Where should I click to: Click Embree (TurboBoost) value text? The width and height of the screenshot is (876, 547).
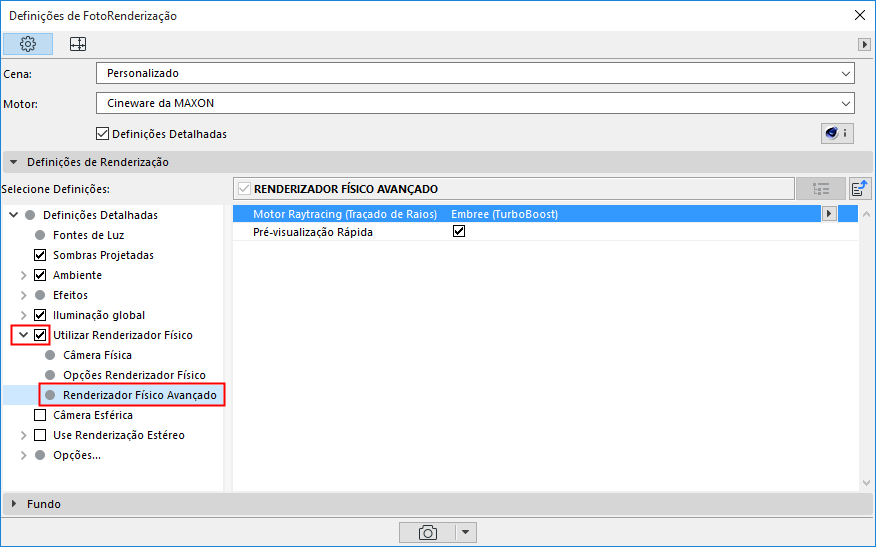point(504,214)
